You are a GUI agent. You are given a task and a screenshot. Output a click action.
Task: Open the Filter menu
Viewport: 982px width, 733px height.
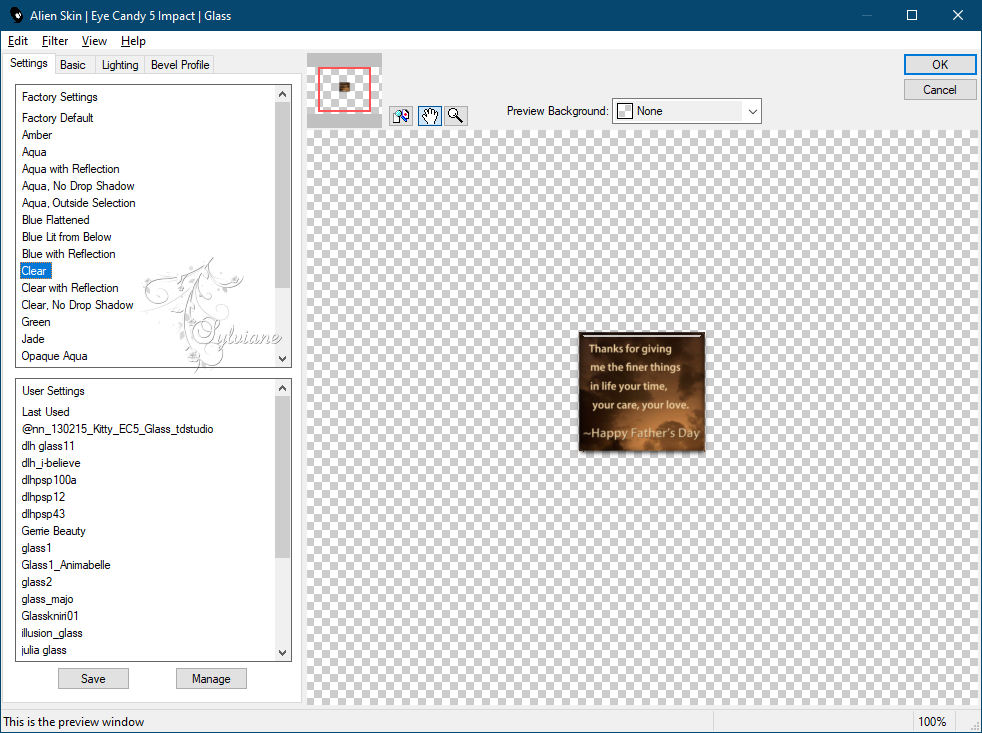(x=54, y=41)
